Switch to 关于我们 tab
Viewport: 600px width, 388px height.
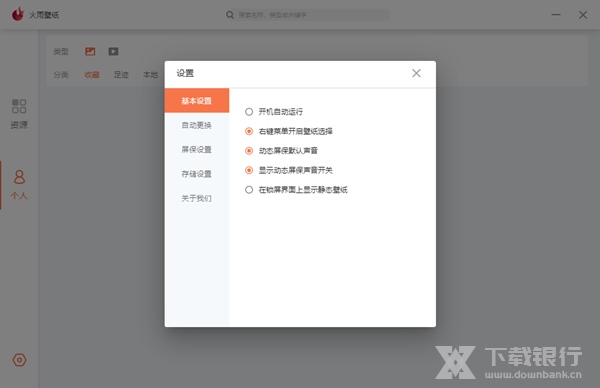(197, 198)
